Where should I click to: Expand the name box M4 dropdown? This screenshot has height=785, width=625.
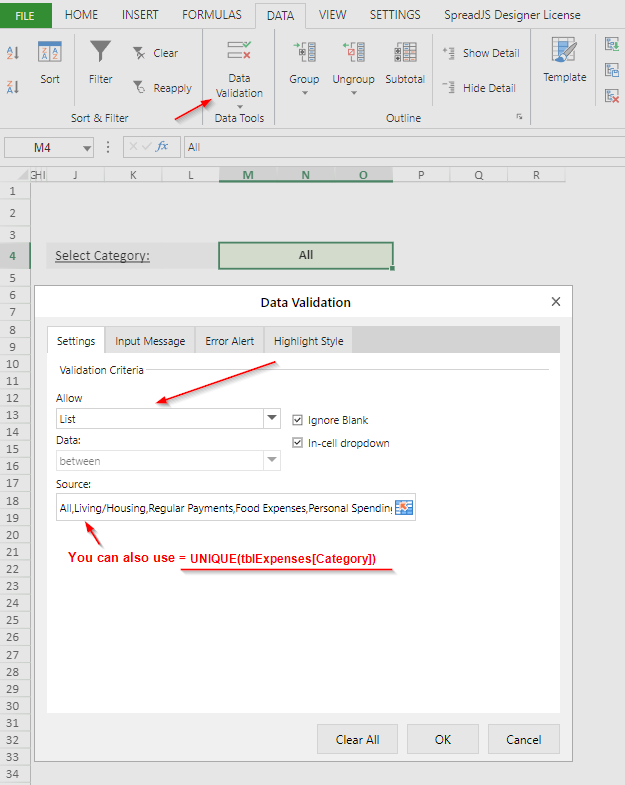[x=87, y=148]
